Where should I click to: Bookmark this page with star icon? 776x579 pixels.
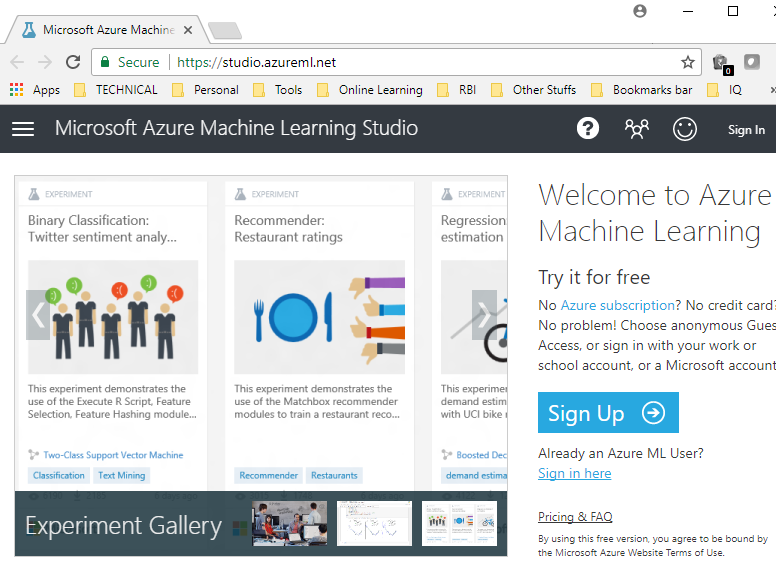point(688,62)
